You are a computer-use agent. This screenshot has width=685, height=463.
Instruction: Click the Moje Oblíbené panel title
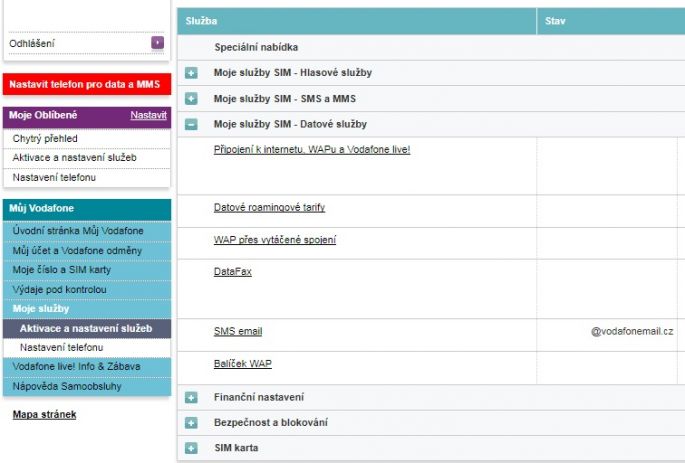[43, 115]
